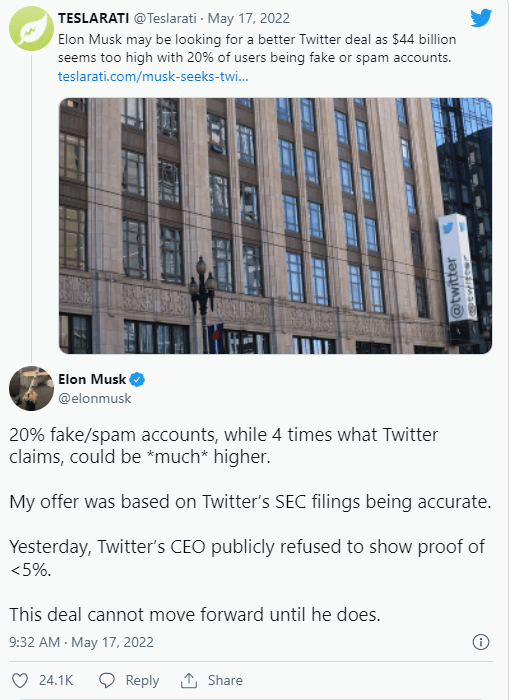509x700 pixels.
Task: Like the tweet with the heart icon
Action: (x=20, y=680)
